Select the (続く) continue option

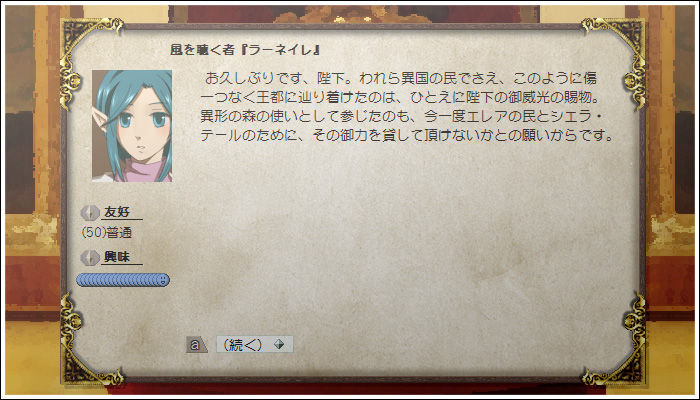254,345
